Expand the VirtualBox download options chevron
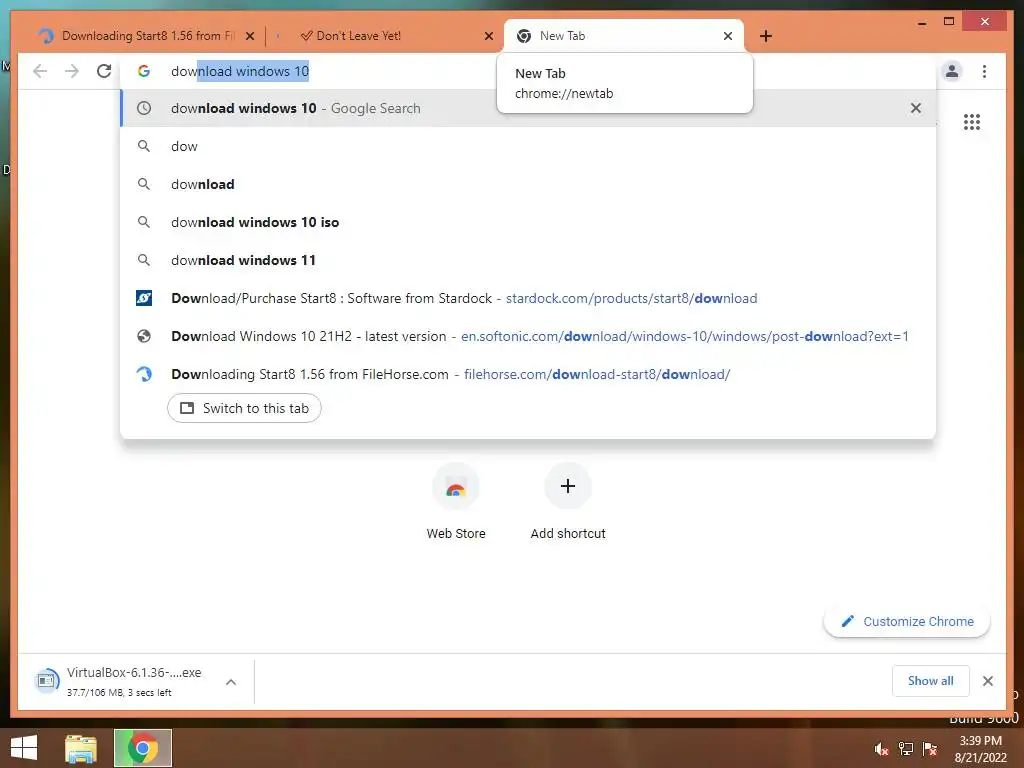The width and height of the screenshot is (1024, 768). (231, 682)
